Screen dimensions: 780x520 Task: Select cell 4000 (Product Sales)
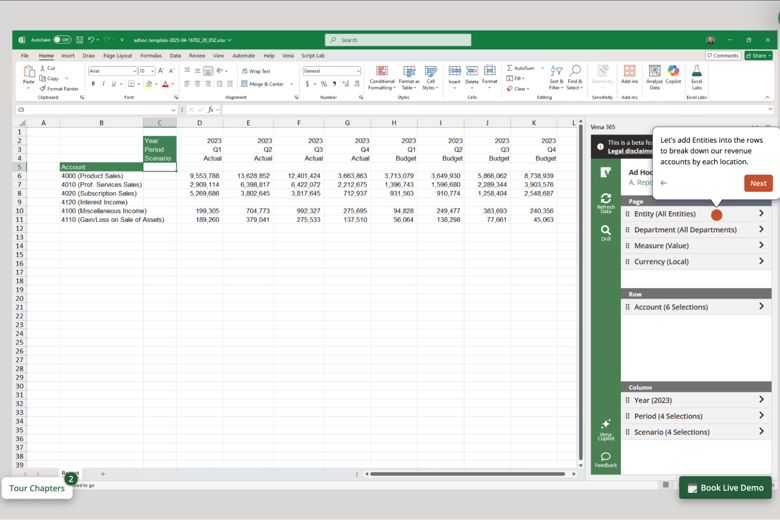tap(101, 176)
